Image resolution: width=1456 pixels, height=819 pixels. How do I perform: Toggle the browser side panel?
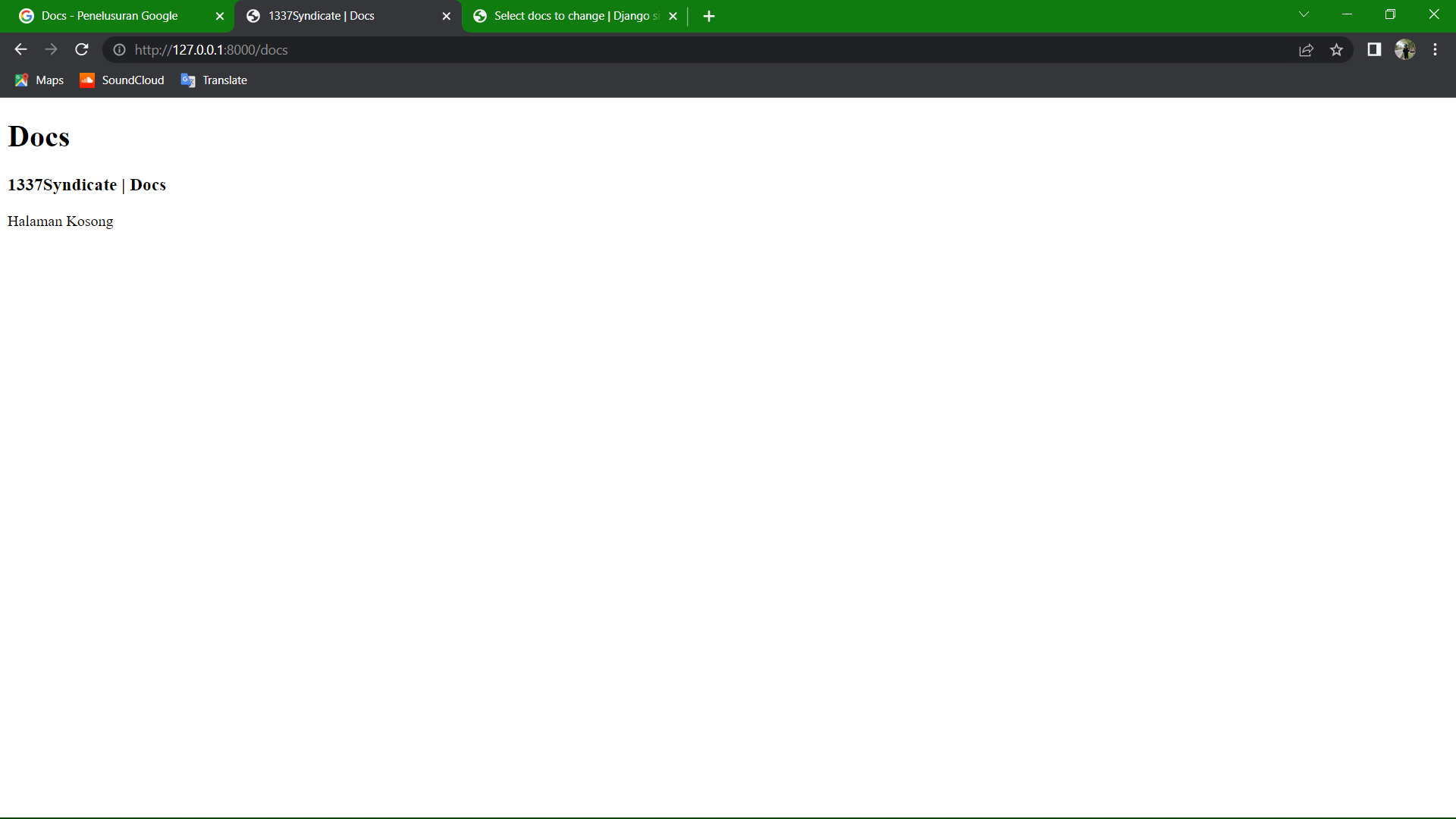[x=1373, y=49]
